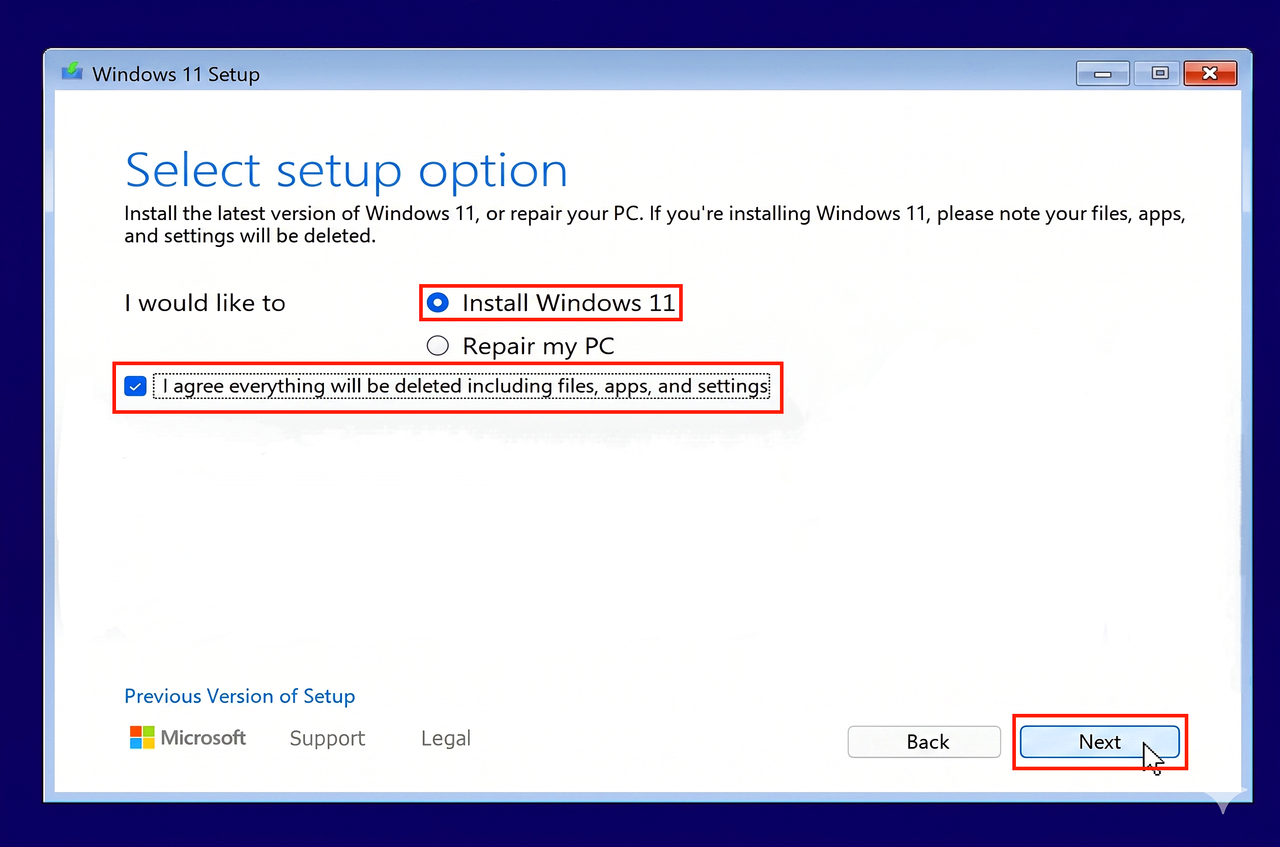The width and height of the screenshot is (1280, 847).
Task: Click the Windows 11 Setup title bar icon
Action: [x=71, y=74]
